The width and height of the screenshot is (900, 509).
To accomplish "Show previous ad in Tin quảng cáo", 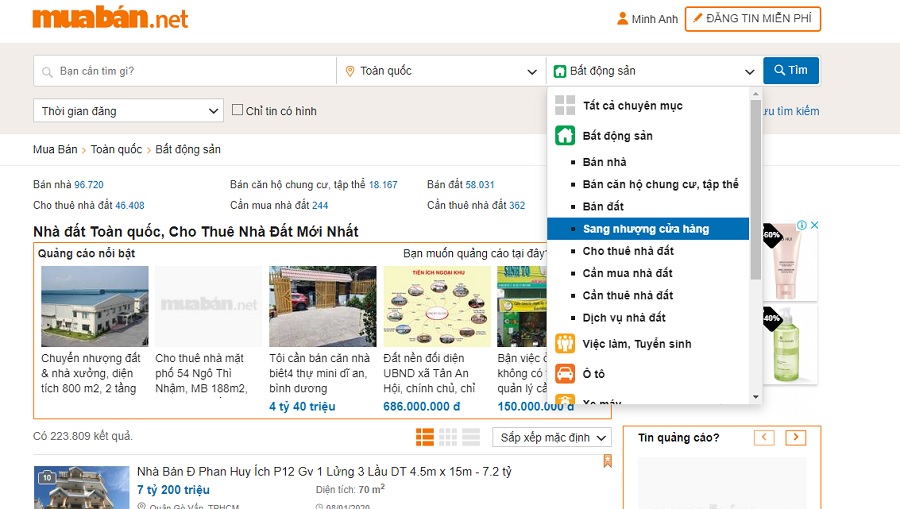I will pyautogui.click(x=764, y=437).
